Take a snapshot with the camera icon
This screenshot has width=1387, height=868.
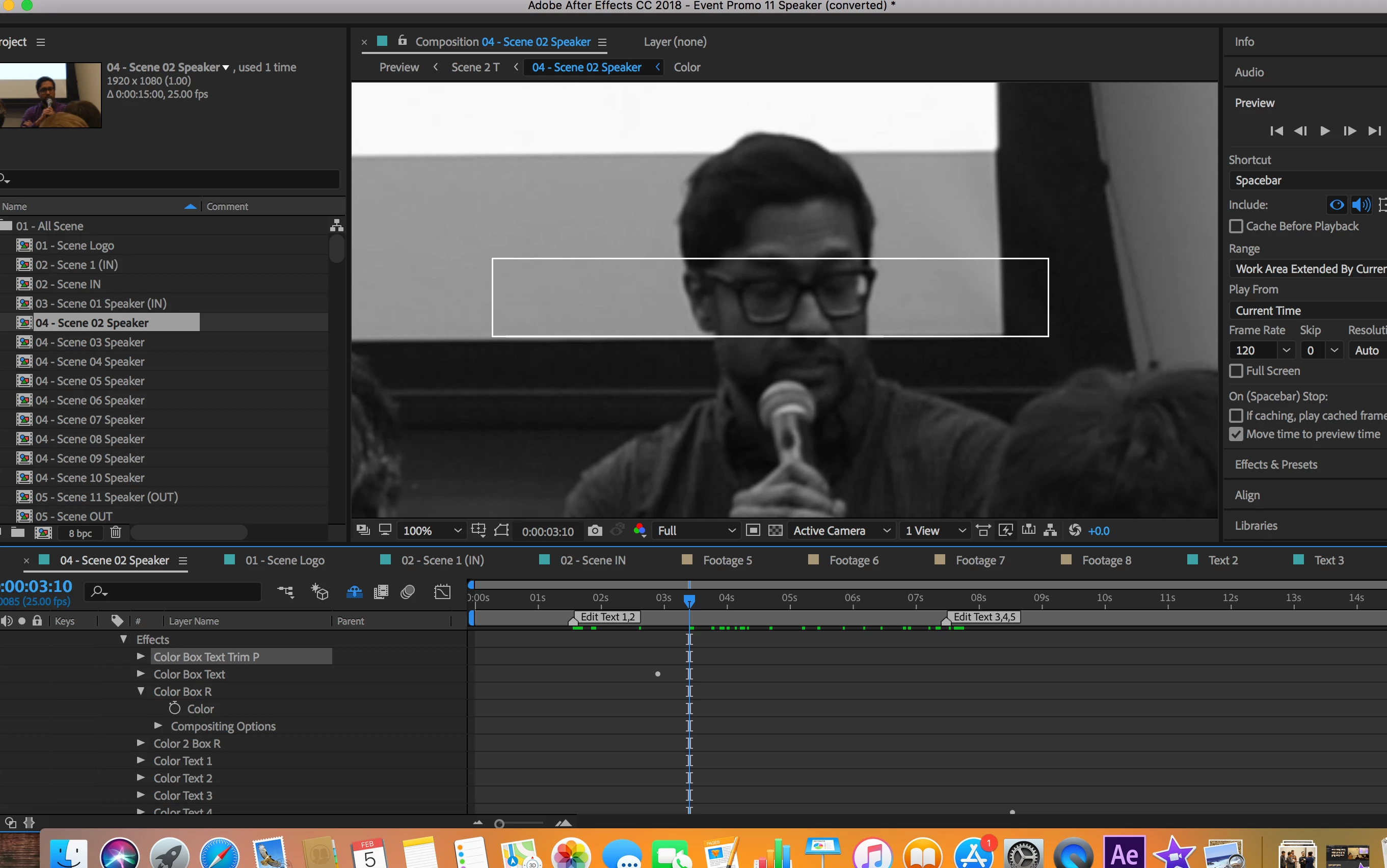[595, 530]
